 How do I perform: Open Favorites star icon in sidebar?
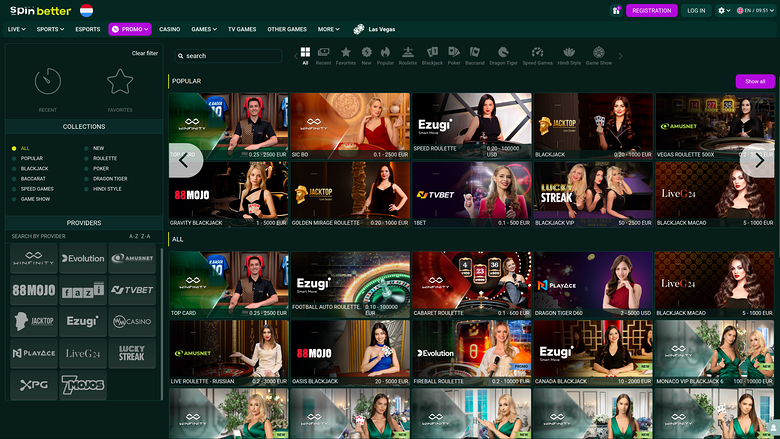(x=120, y=81)
